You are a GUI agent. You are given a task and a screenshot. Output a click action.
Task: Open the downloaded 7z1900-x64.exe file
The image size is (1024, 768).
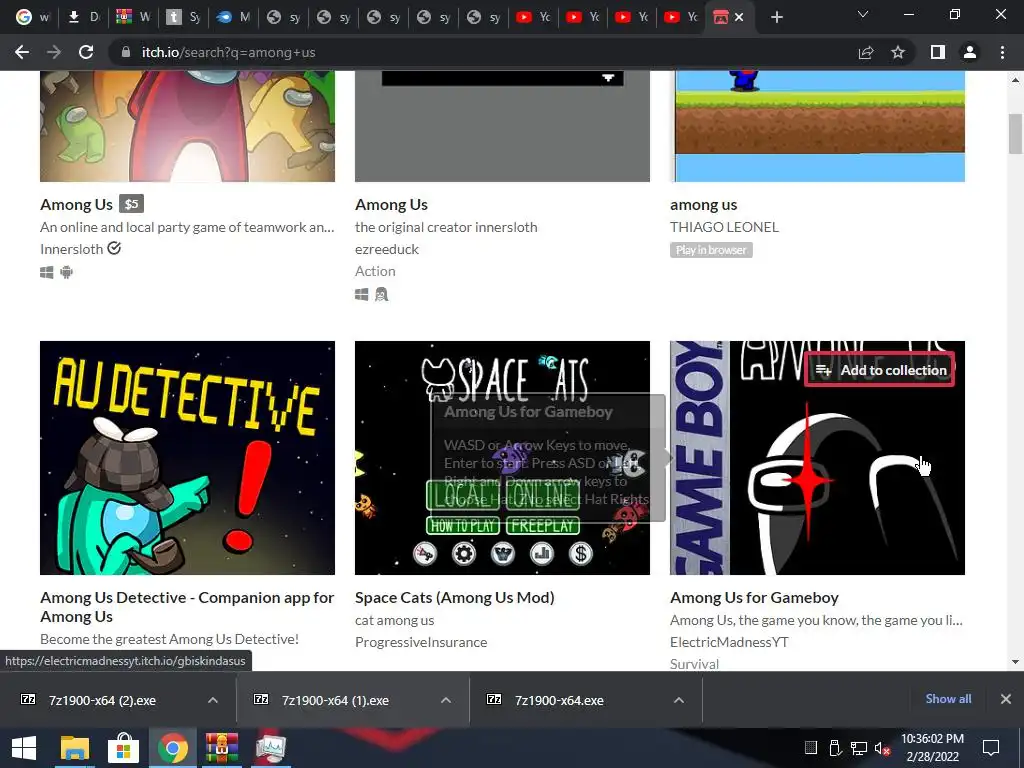[559, 700]
